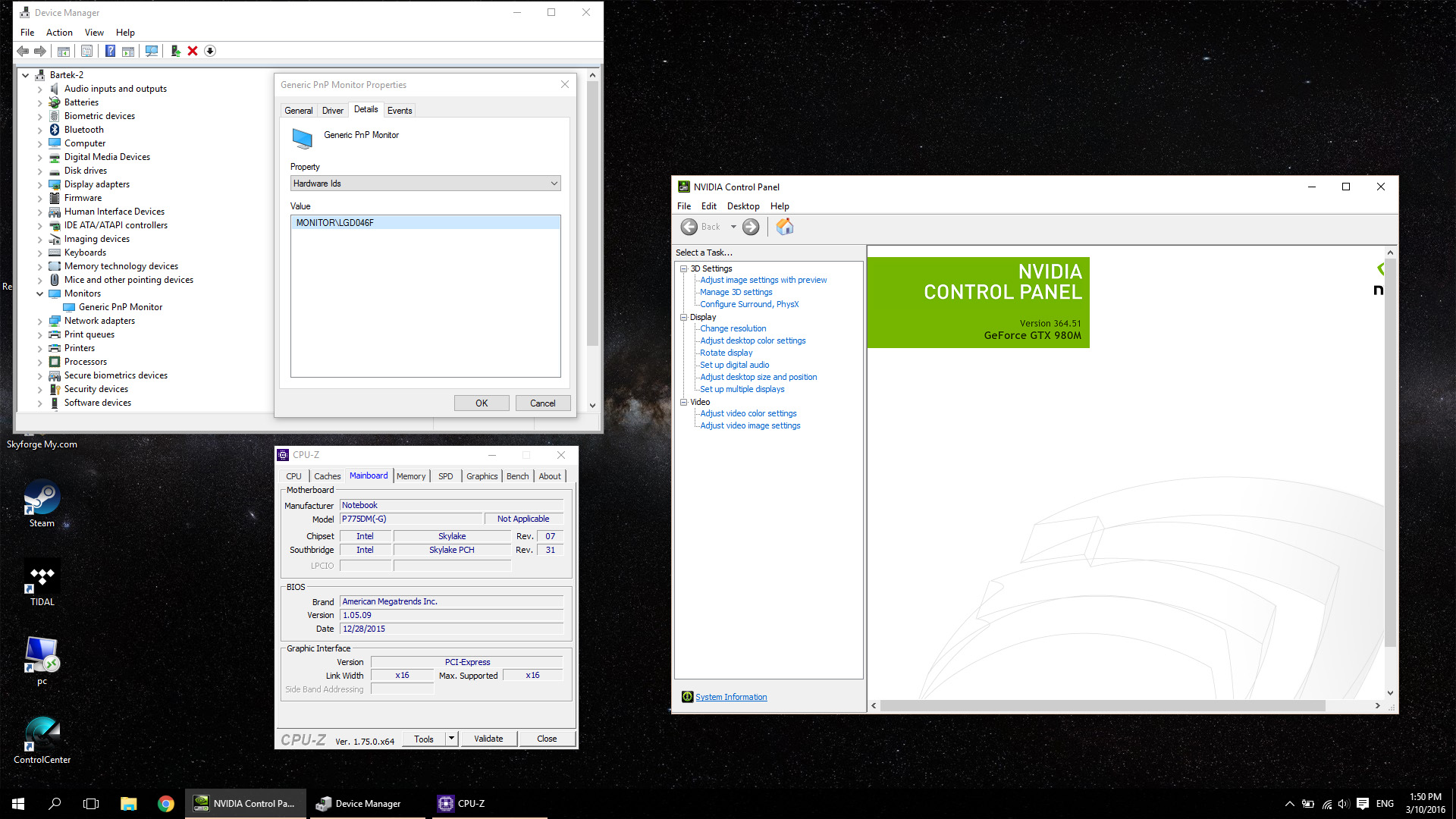
Task: Select the MONITOR\LGD046F value row
Action: click(425, 223)
